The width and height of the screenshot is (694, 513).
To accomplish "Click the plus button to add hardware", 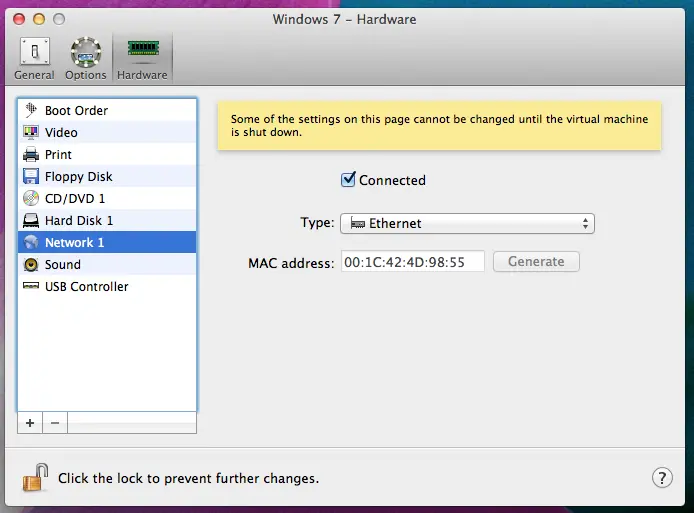I will coord(30,423).
